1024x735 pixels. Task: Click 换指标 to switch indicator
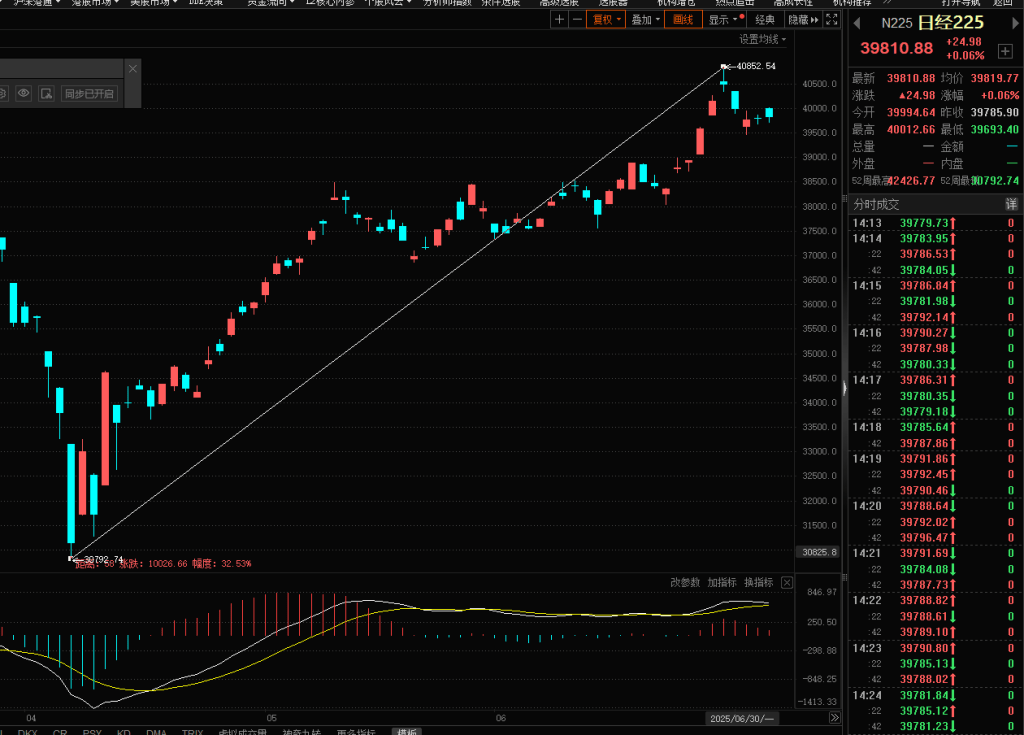click(758, 582)
